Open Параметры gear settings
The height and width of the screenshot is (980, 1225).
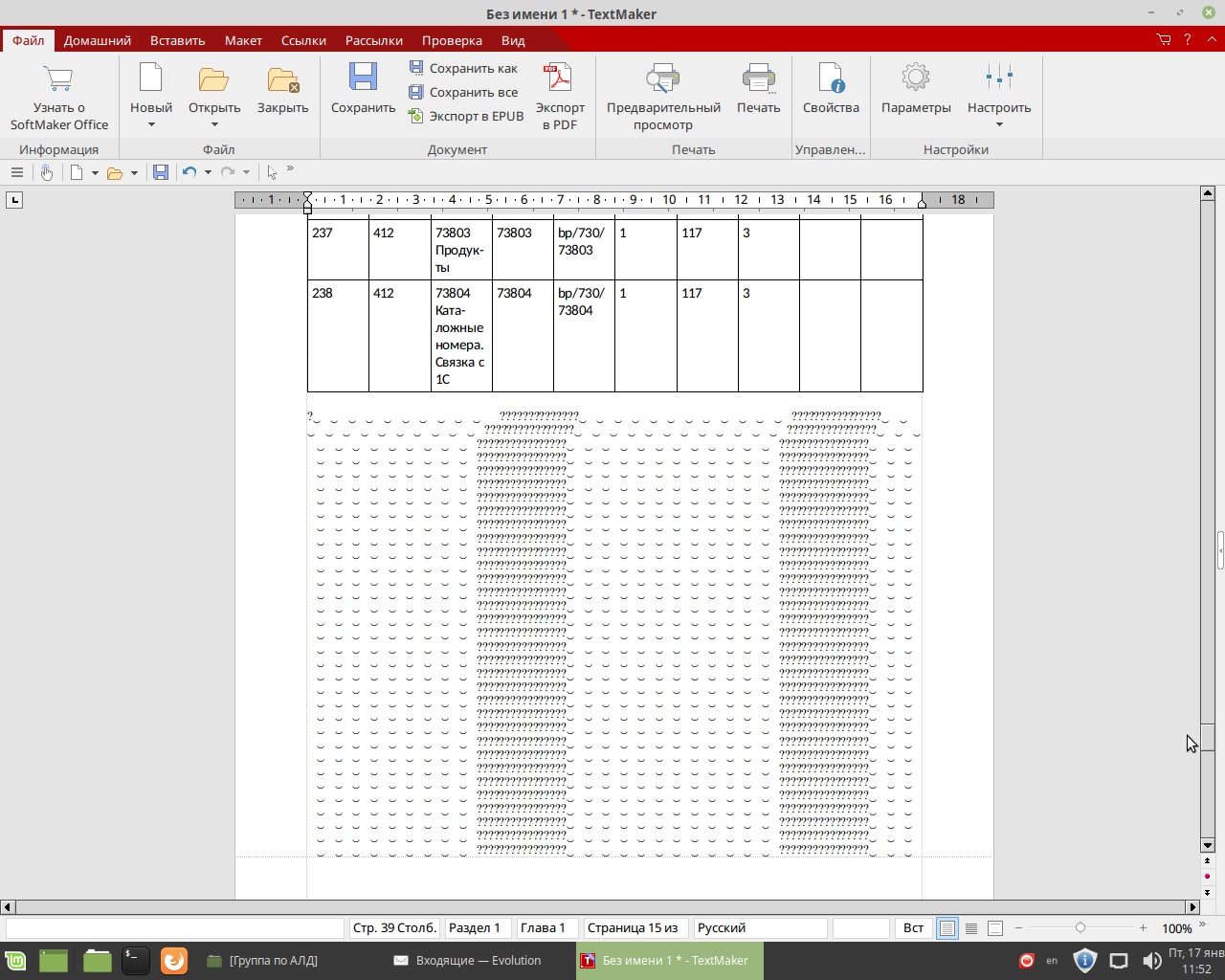916,78
